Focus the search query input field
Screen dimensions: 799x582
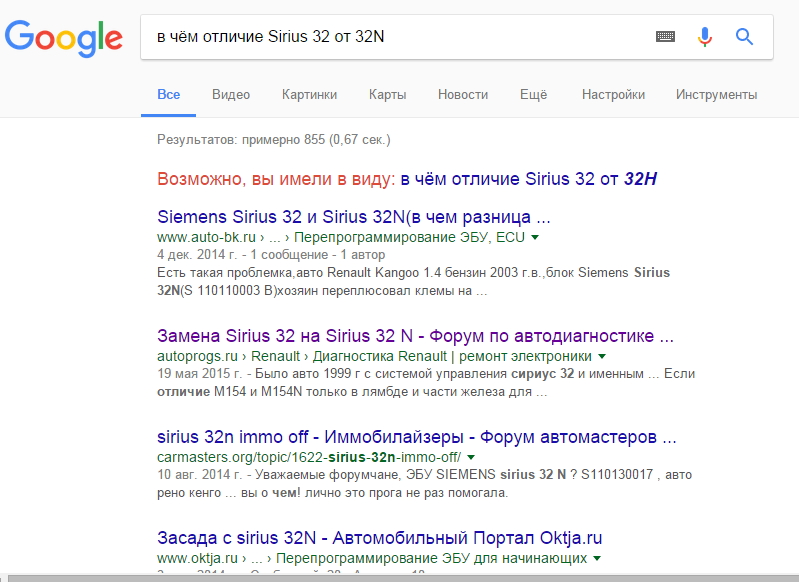(x=397, y=37)
